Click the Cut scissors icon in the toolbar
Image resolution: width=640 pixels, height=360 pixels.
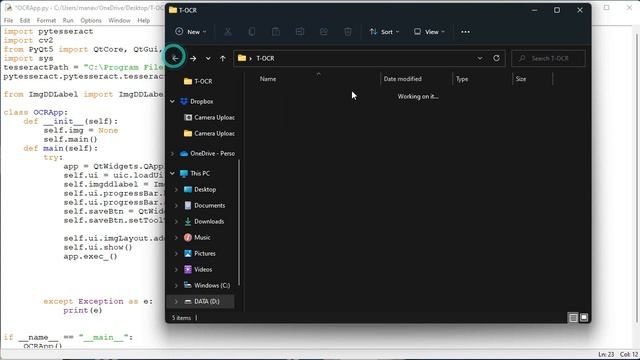coord(228,32)
